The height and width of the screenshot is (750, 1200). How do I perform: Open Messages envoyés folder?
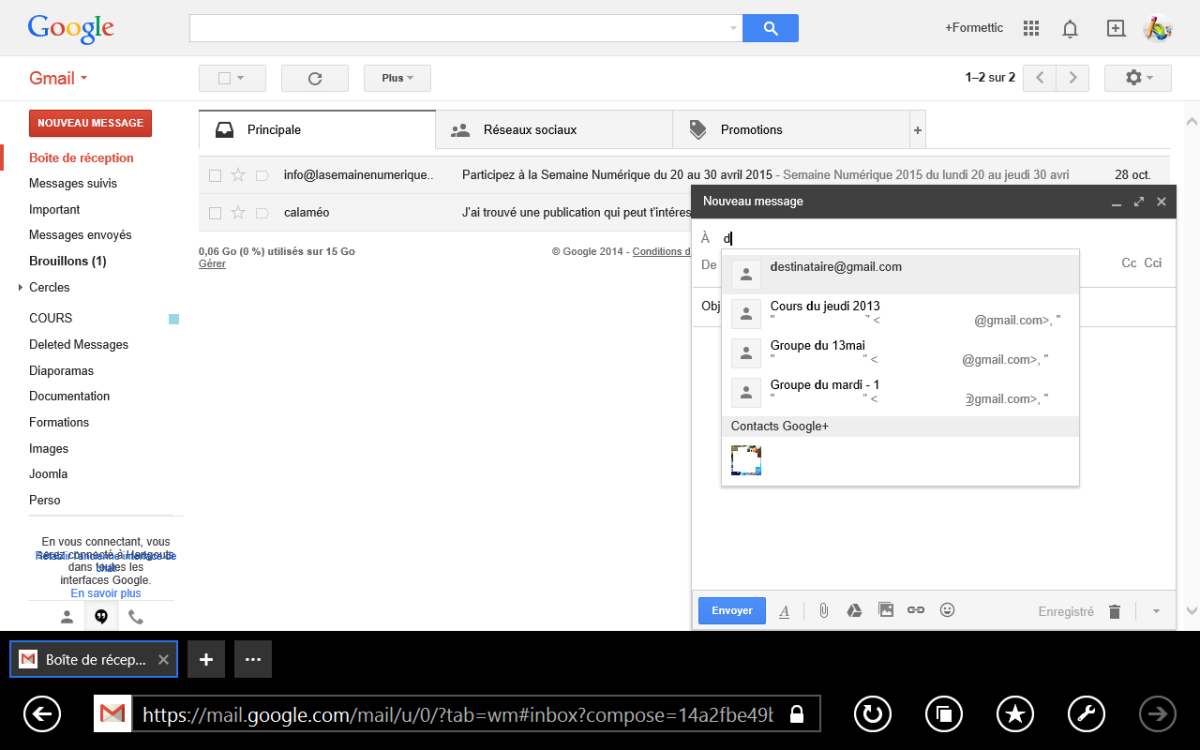(80, 235)
